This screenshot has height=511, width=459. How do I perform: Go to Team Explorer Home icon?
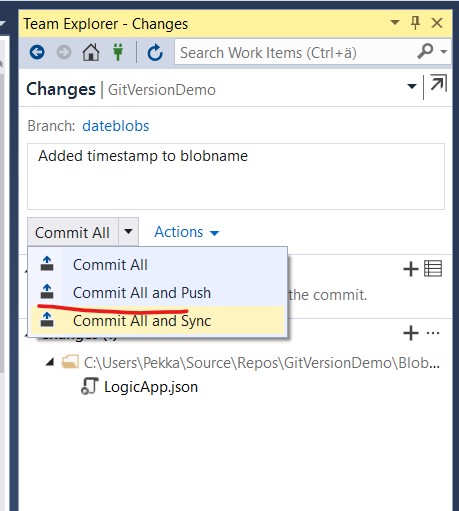coord(91,52)
